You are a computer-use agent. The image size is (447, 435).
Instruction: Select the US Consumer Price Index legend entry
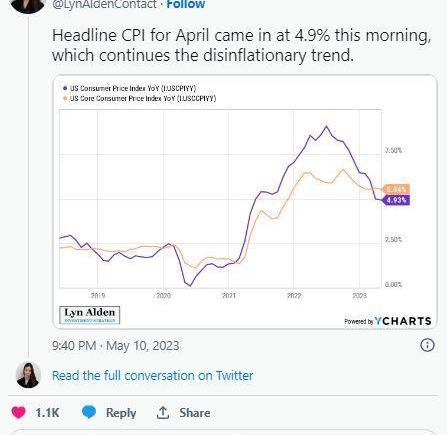tap(130, 88)
